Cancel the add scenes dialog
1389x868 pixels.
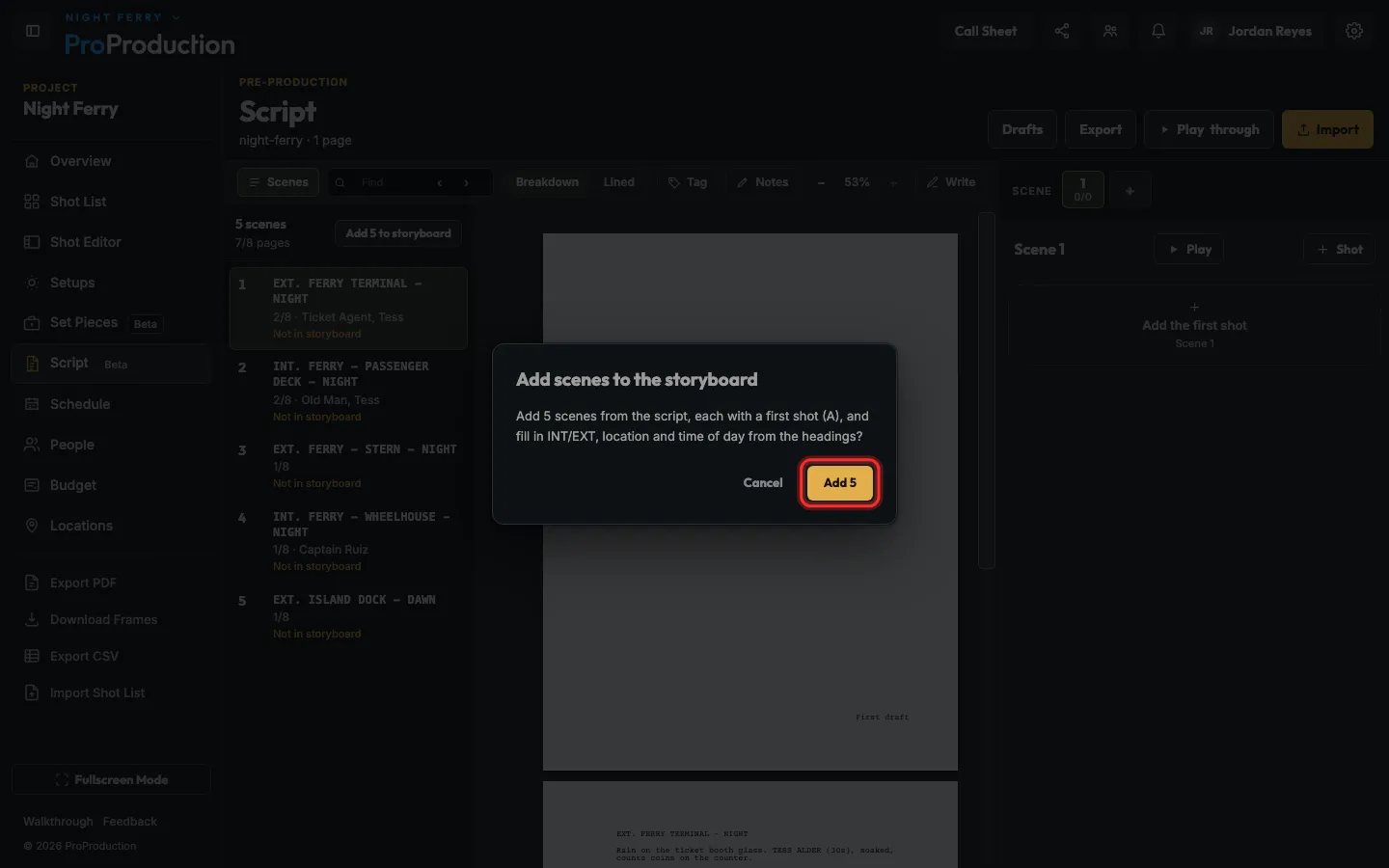(x=763, y=483)
